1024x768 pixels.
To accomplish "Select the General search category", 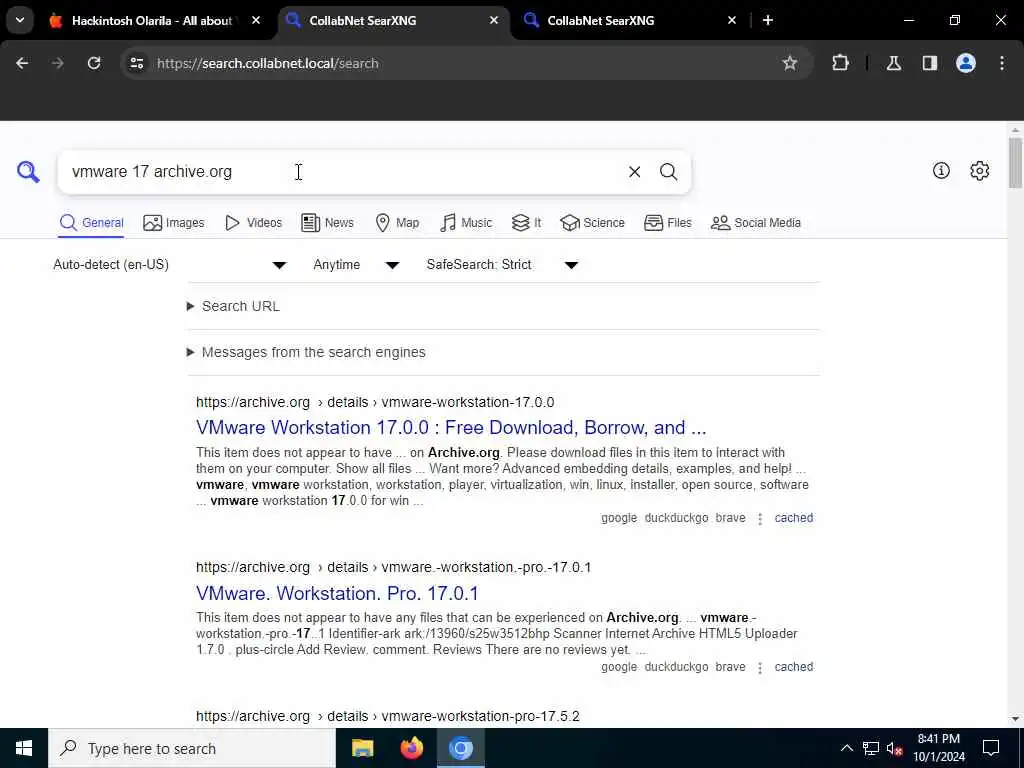I will pyautogui.click(x=91, y=223).
